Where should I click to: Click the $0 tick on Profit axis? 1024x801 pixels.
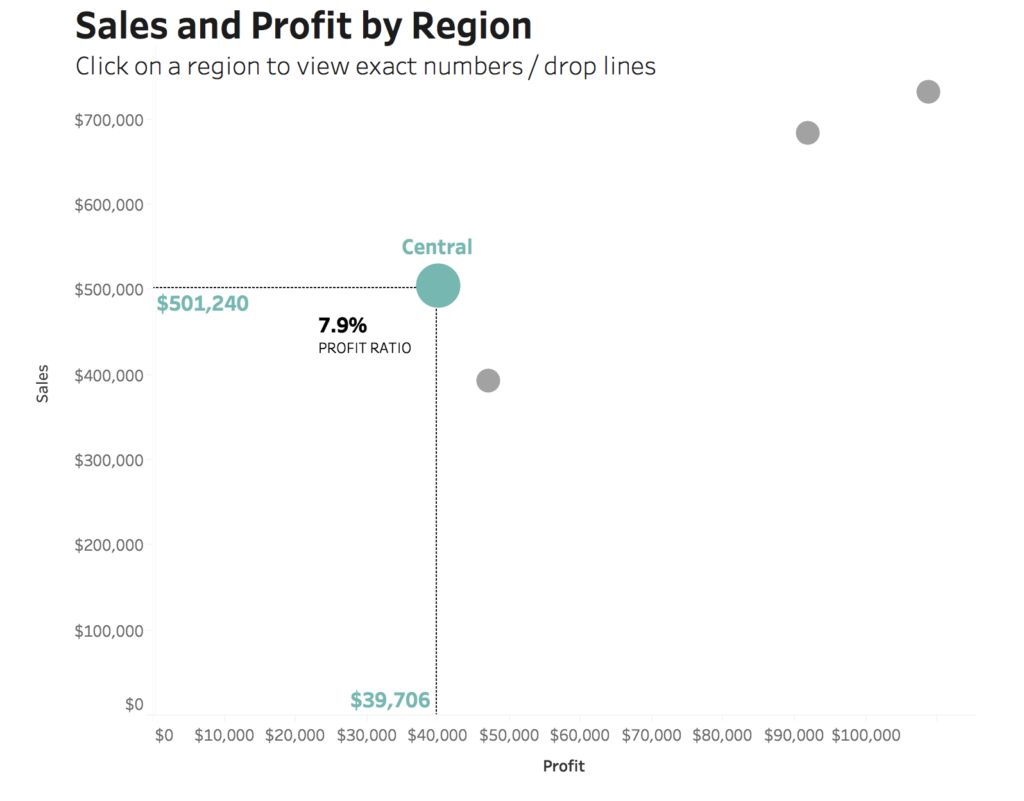coord(164,735)
